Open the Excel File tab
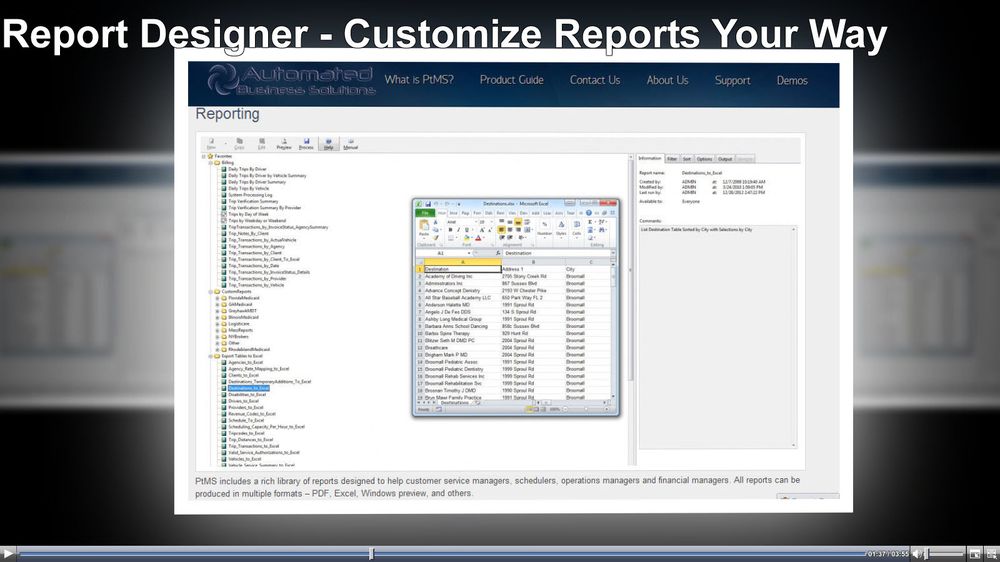Image resolution: width=1000 pixels, height=562 pixels. [425, 213]
